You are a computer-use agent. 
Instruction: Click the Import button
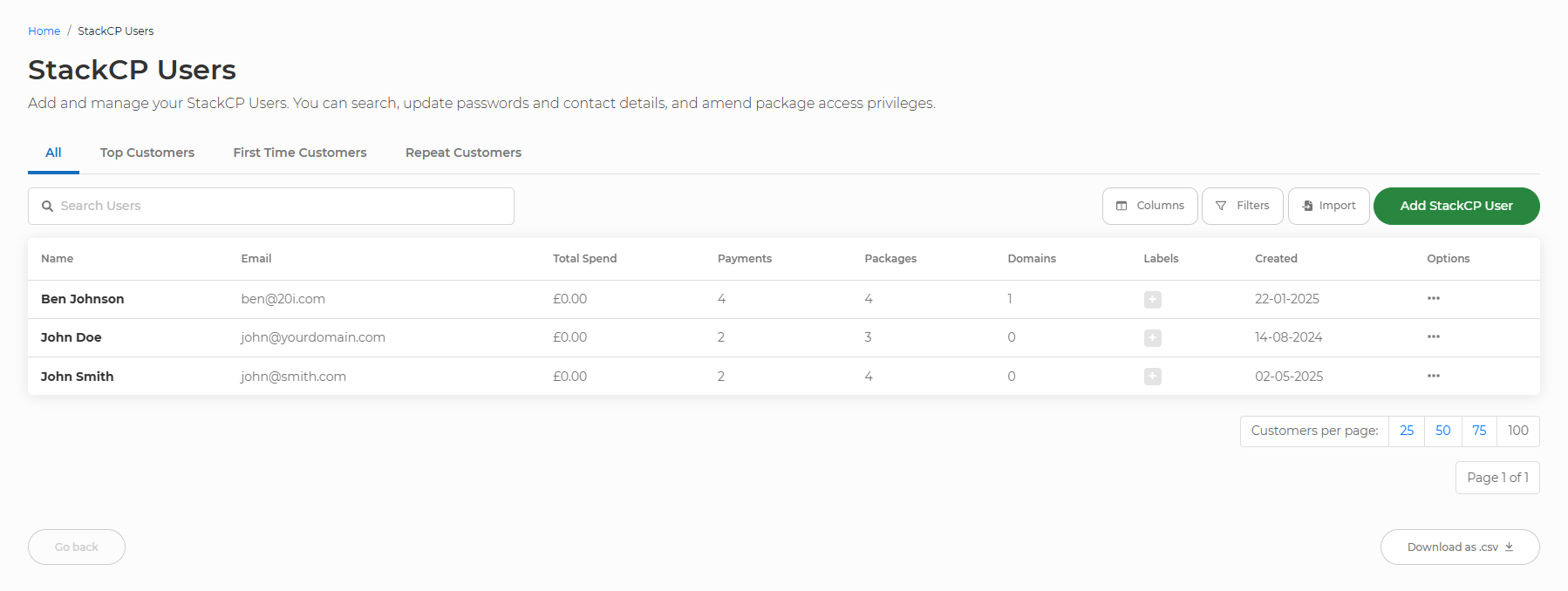1328,206
